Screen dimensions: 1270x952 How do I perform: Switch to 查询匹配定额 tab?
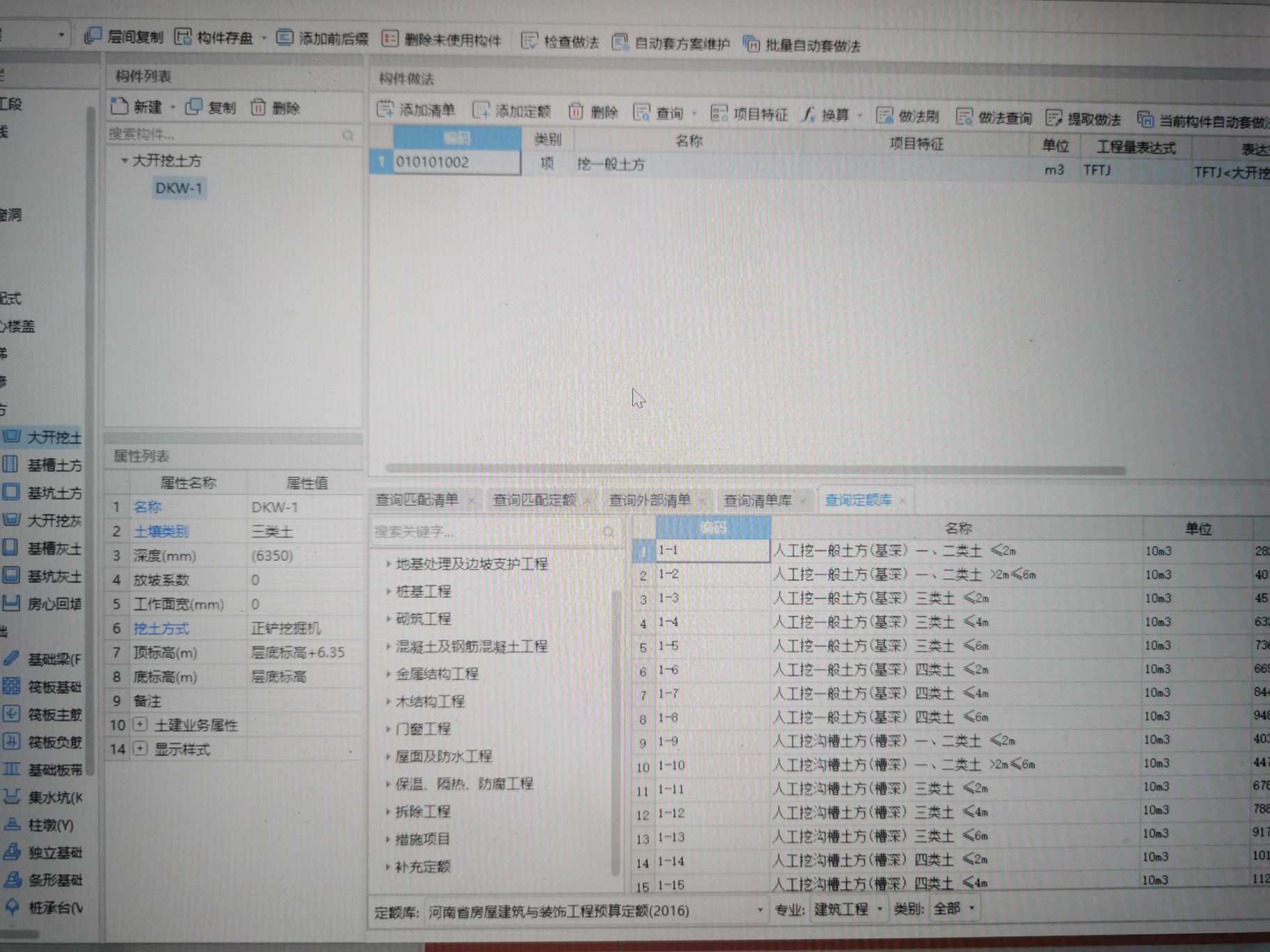(534, 500)
